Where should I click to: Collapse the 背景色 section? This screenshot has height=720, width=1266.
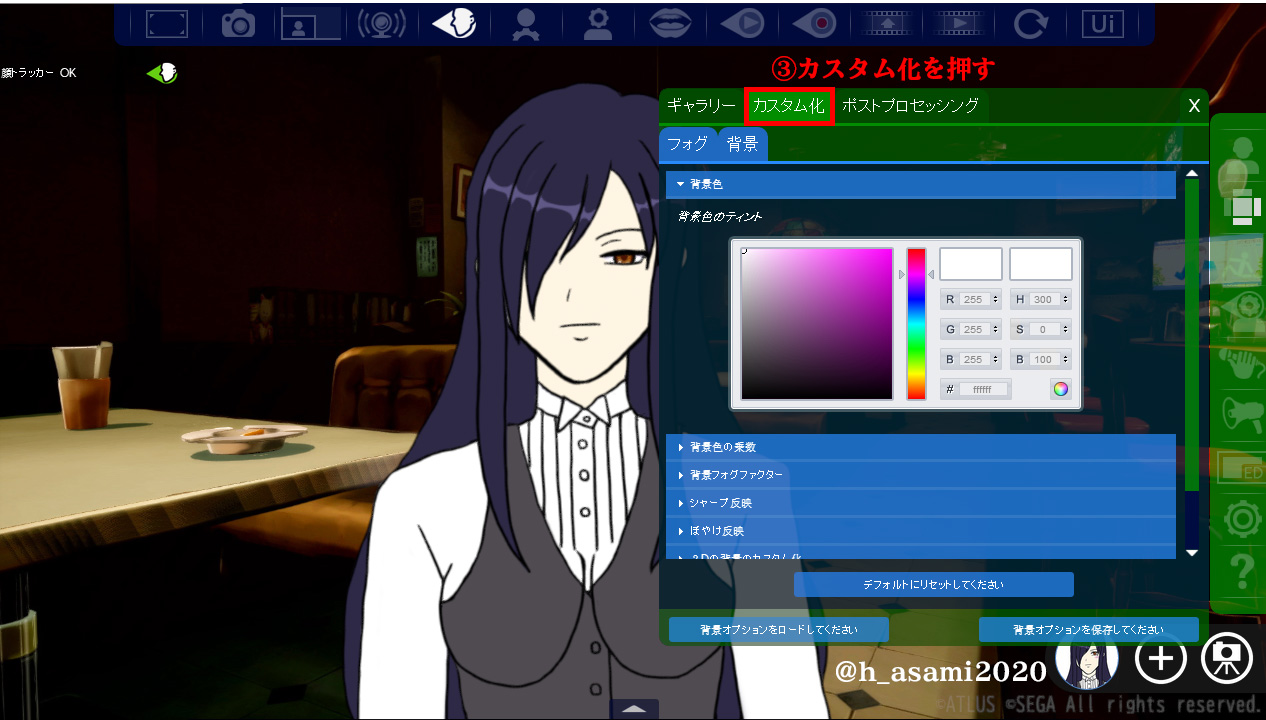click(x=921, y=184)
